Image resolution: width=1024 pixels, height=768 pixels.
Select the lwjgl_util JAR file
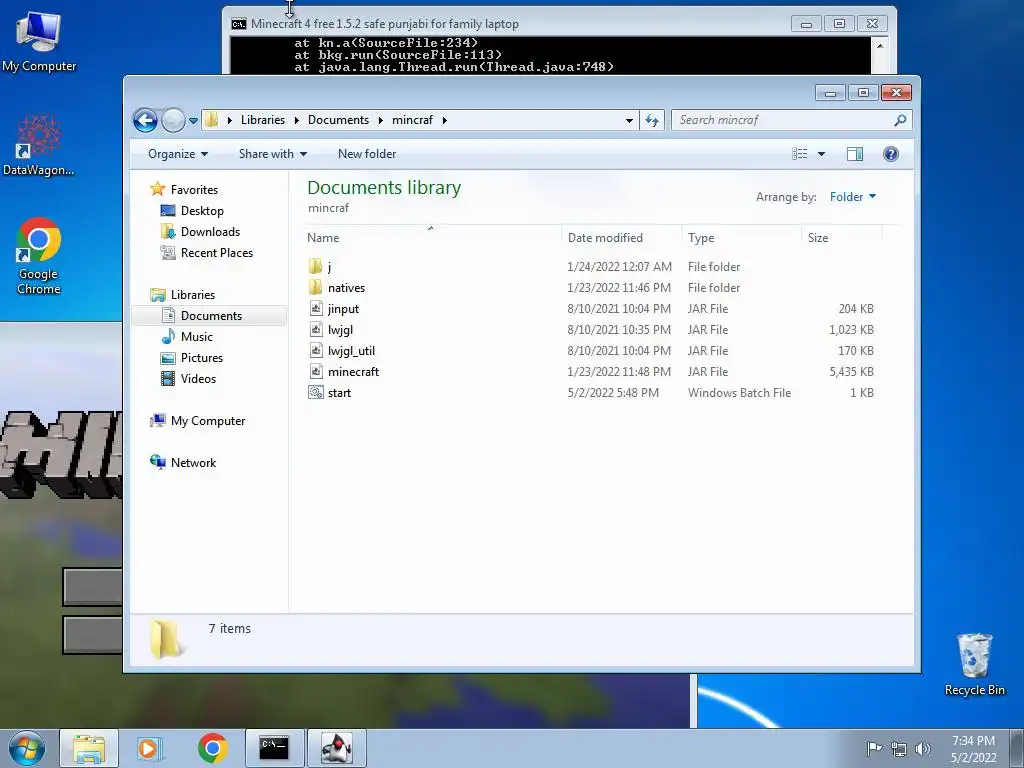coord(591,351)
